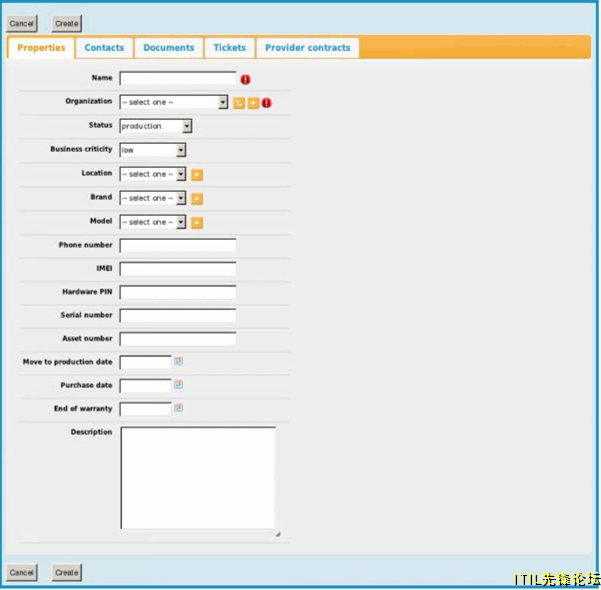Switch to the Contacts tab
601x590 pixels.
tap(104, 48)
